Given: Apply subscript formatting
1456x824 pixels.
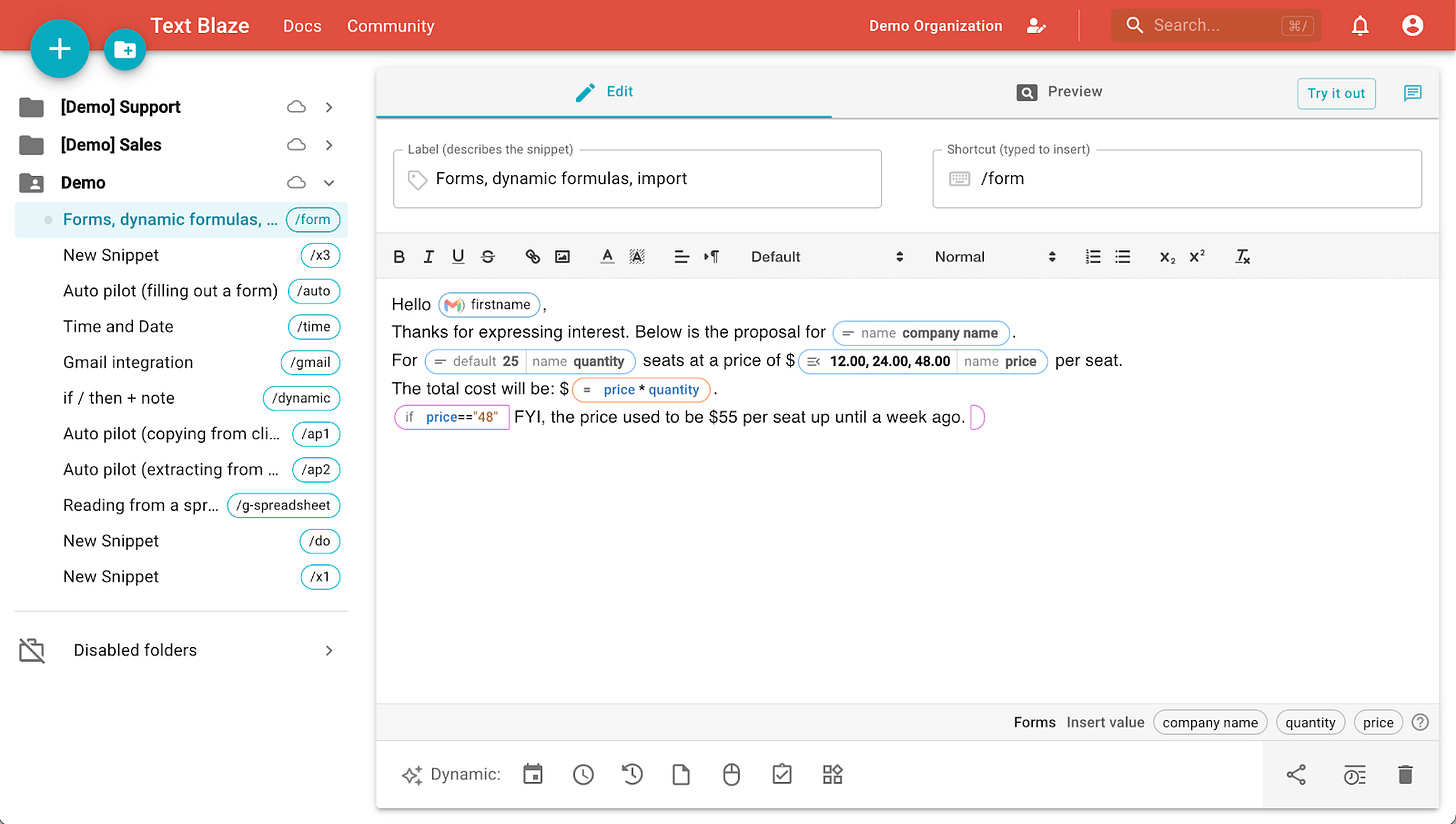Looking at the screenshot, I should (x=1167, y=257).
